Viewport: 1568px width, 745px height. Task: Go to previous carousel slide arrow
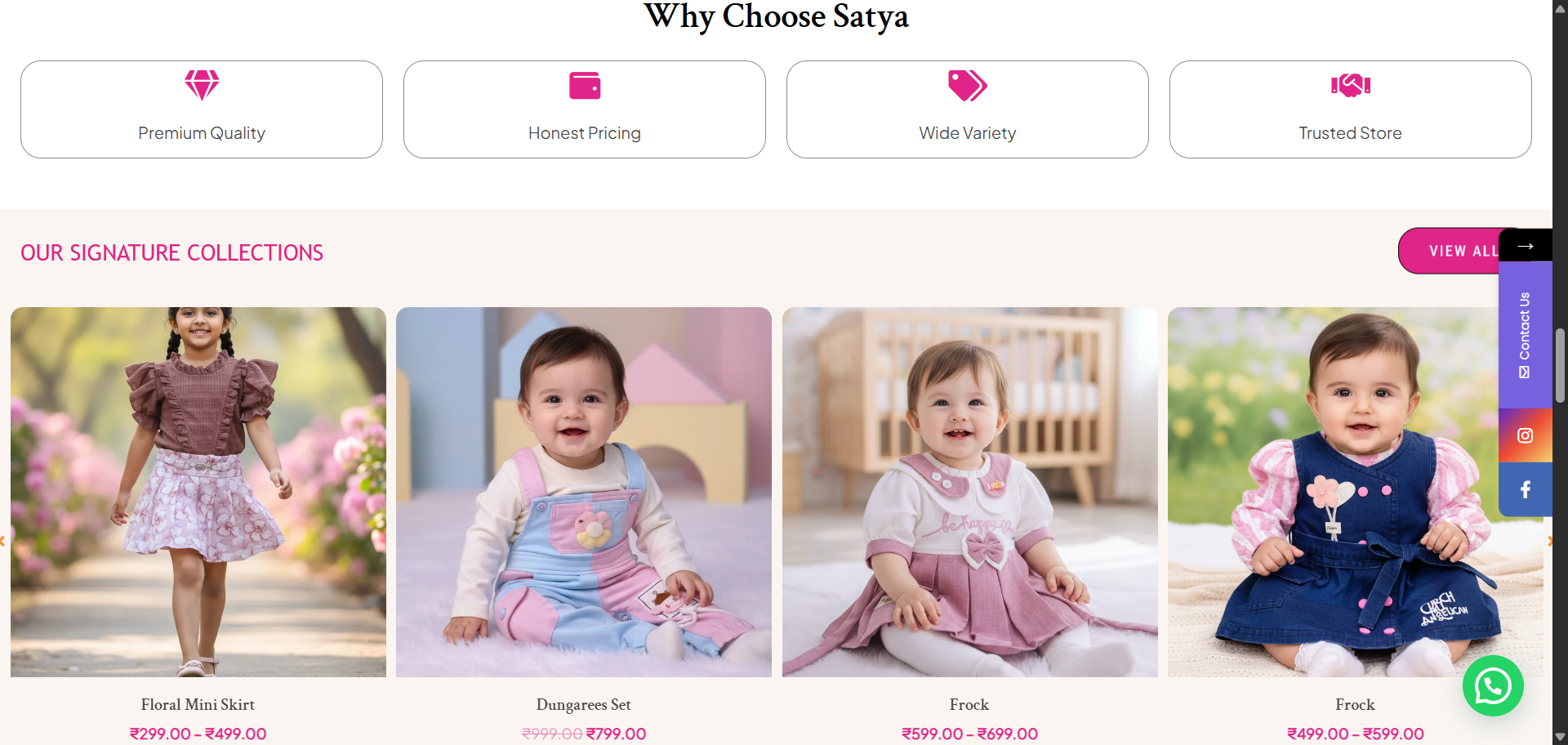point(3,541)
